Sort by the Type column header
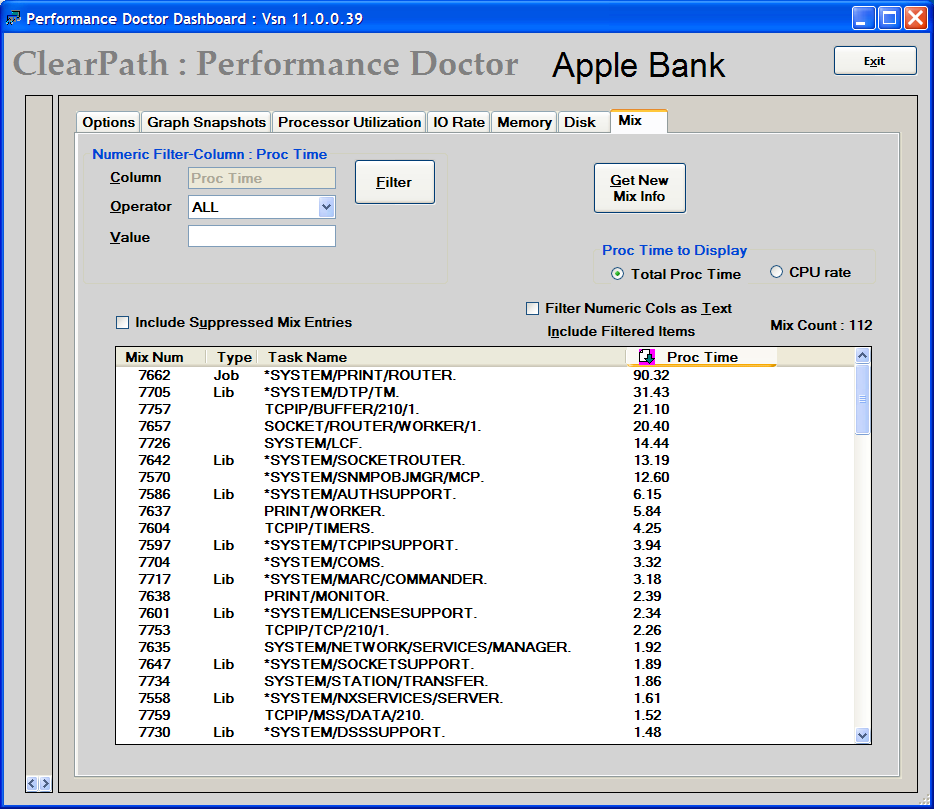Viewport: 934px width, 809px height. pyautogui.click(x=232, y=357)
